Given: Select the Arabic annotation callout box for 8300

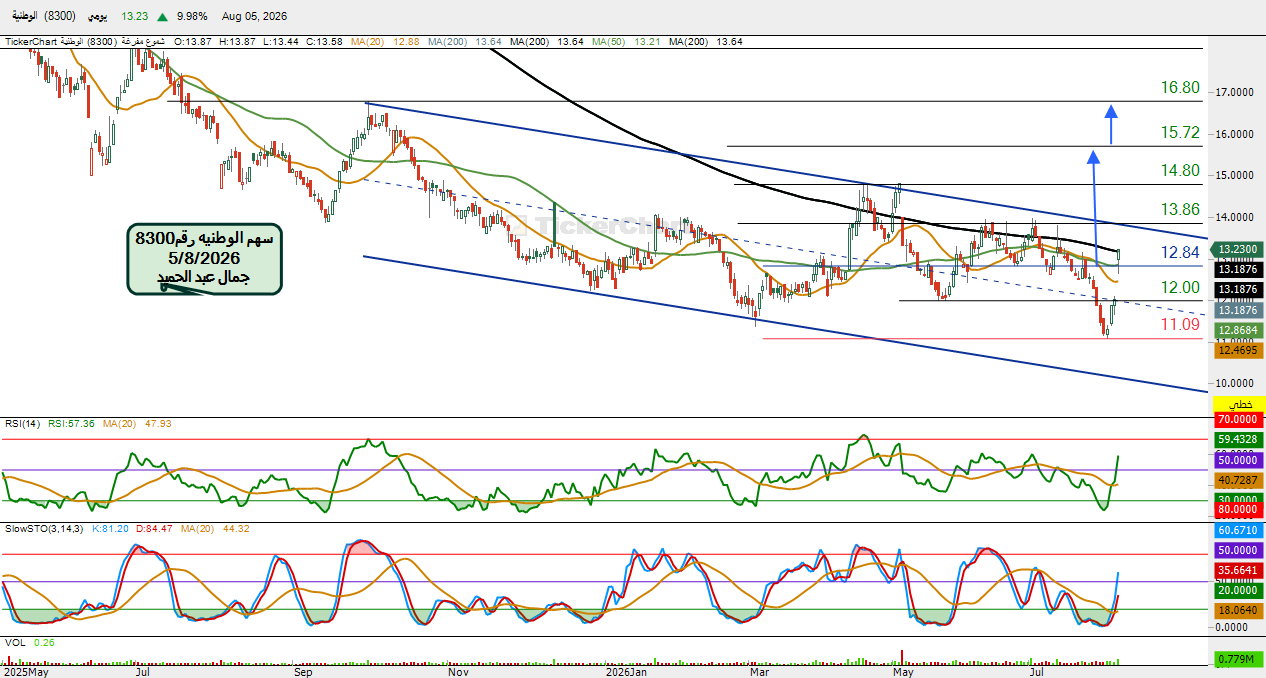Looking at the screenshot, I should 204,259.
